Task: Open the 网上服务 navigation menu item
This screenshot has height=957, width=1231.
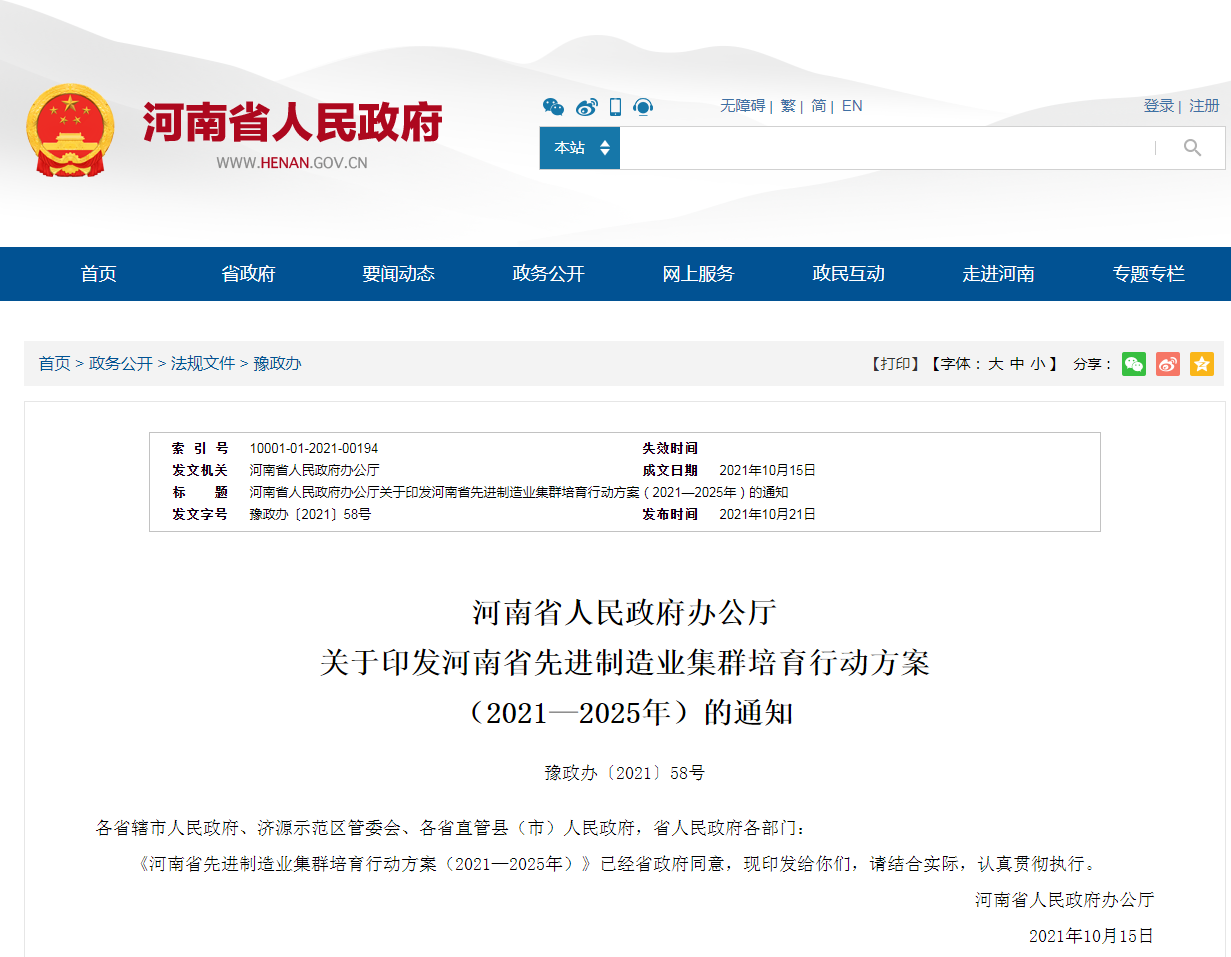Action: [699, 274]
